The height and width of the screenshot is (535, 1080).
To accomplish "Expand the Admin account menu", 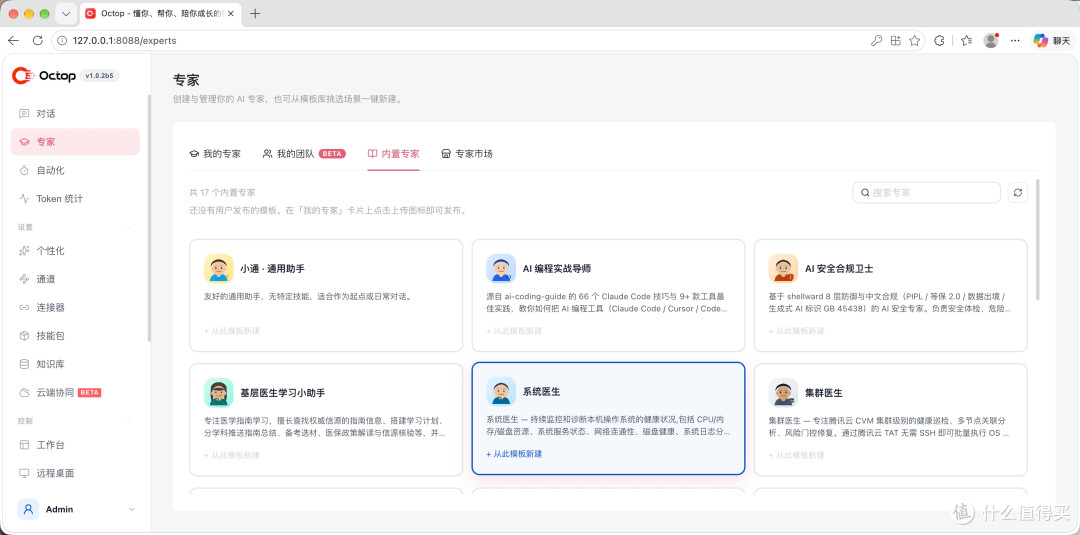I will coord(132,510).
